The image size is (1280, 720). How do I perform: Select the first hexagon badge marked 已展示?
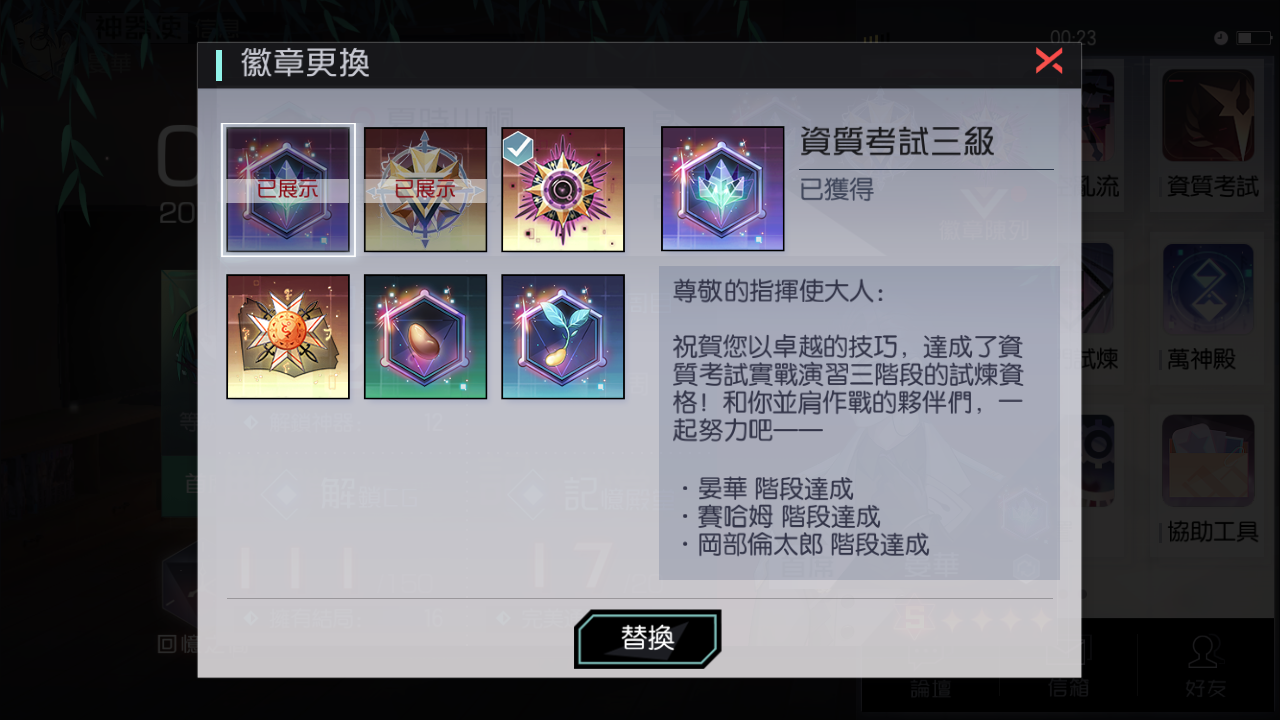(x=288, y=189)
